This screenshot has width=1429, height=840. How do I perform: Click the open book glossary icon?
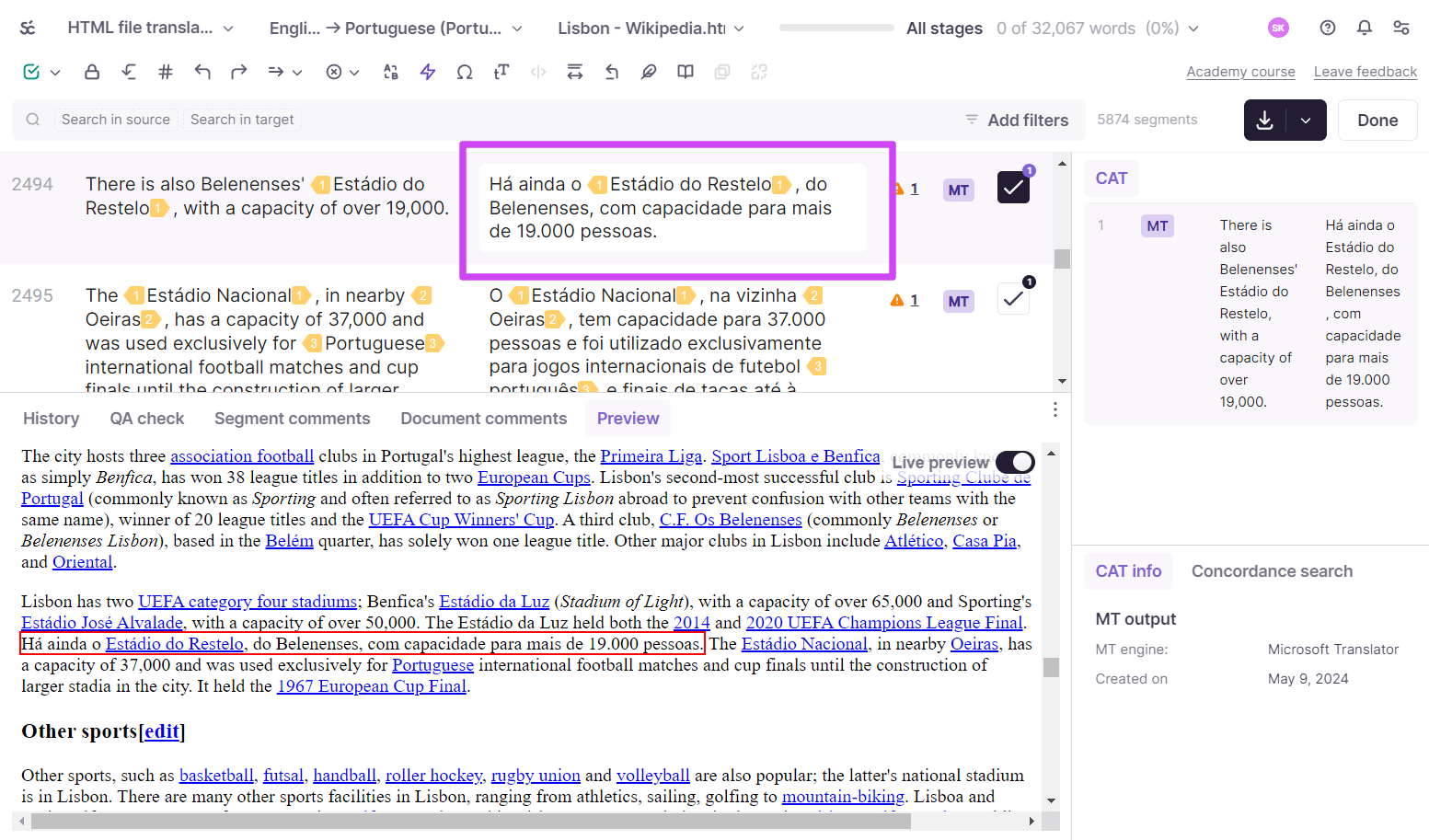click(686, 72)
